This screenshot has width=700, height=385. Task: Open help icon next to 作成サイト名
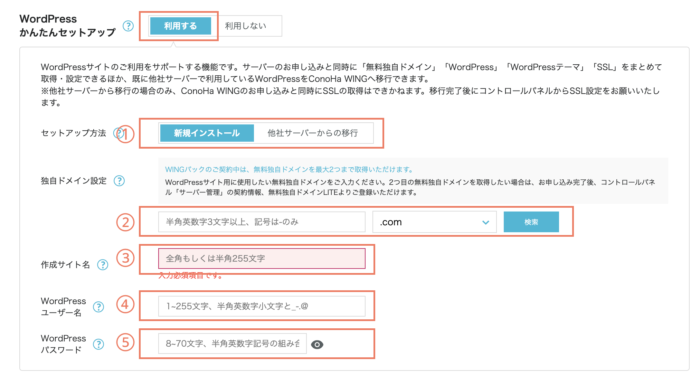click(103, 265)
